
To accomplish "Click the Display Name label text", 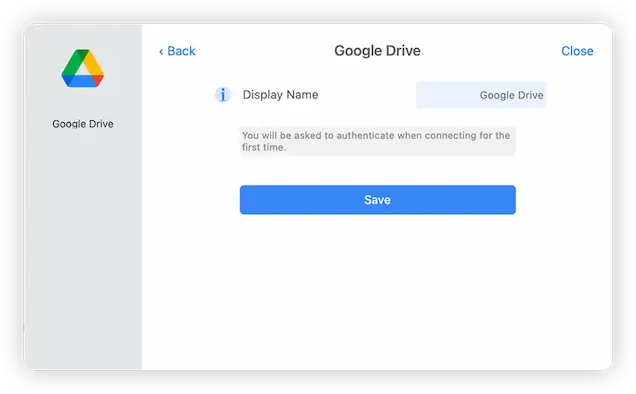I will click(x=280, y=95).
